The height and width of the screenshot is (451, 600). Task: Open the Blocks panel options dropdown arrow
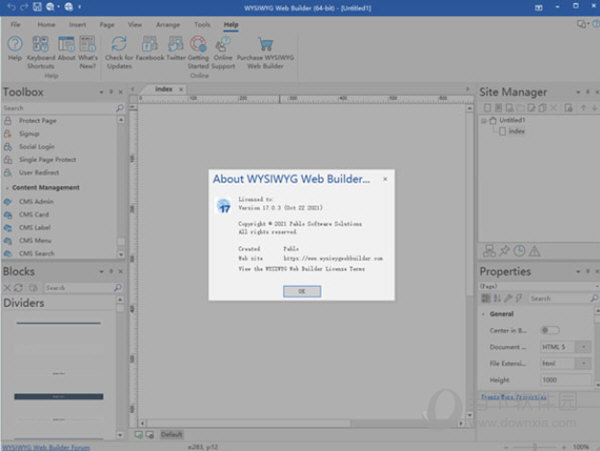101,272
